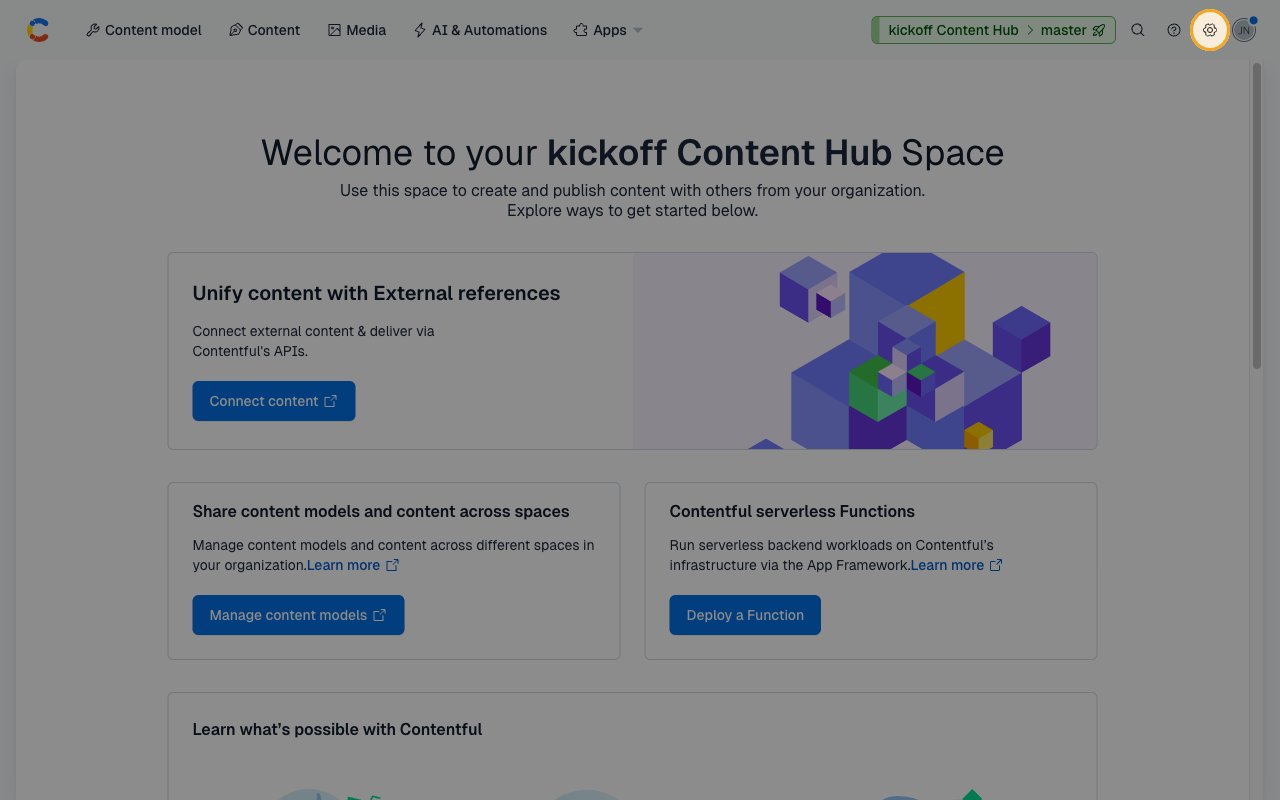This screenshot has height=800, width=1280.
Task: Expand the Apps dropdown menu
Action: 608,30
